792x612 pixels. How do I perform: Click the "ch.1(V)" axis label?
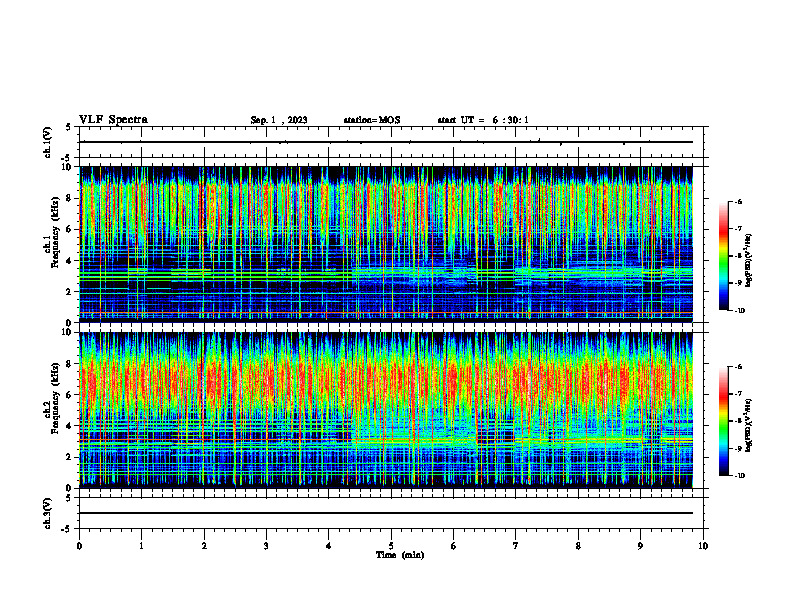click(x=47, y=142)
